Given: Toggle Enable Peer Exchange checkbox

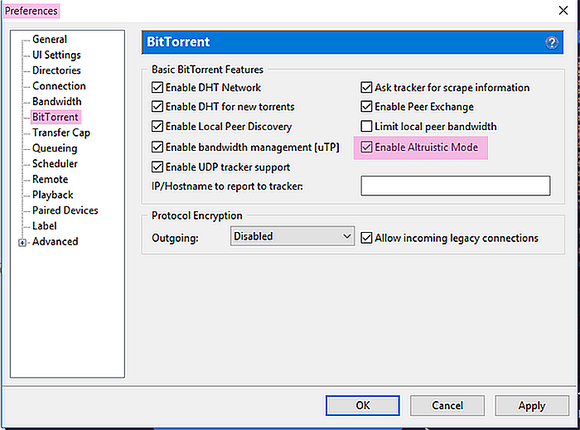Looking at the screenshot, I should pos(366,107).
